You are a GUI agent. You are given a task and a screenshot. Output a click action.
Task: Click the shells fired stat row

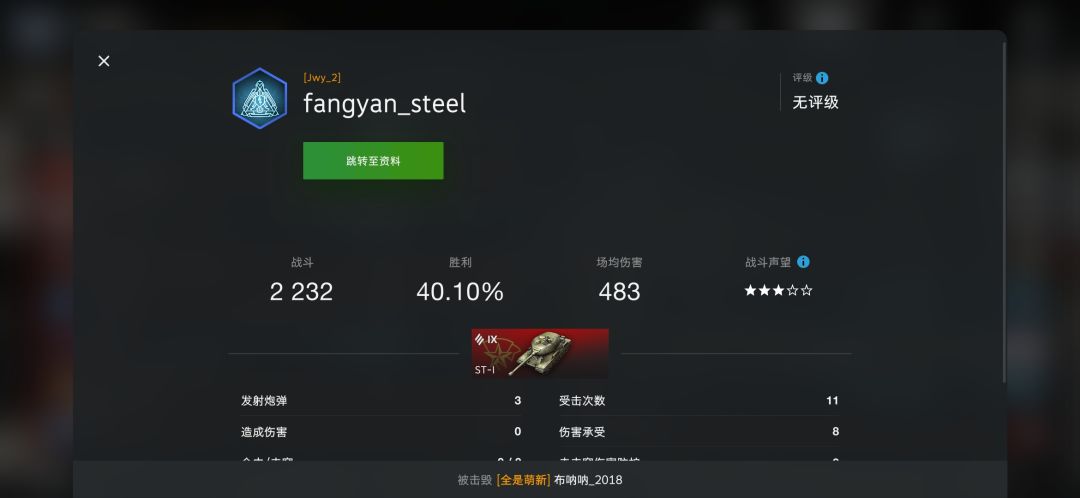(381, 400)
